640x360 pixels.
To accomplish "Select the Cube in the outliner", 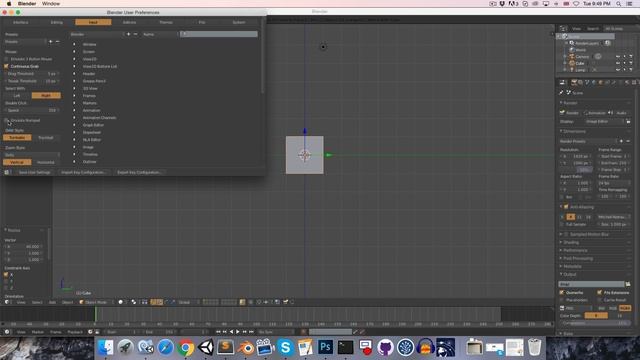I will 580,63.
